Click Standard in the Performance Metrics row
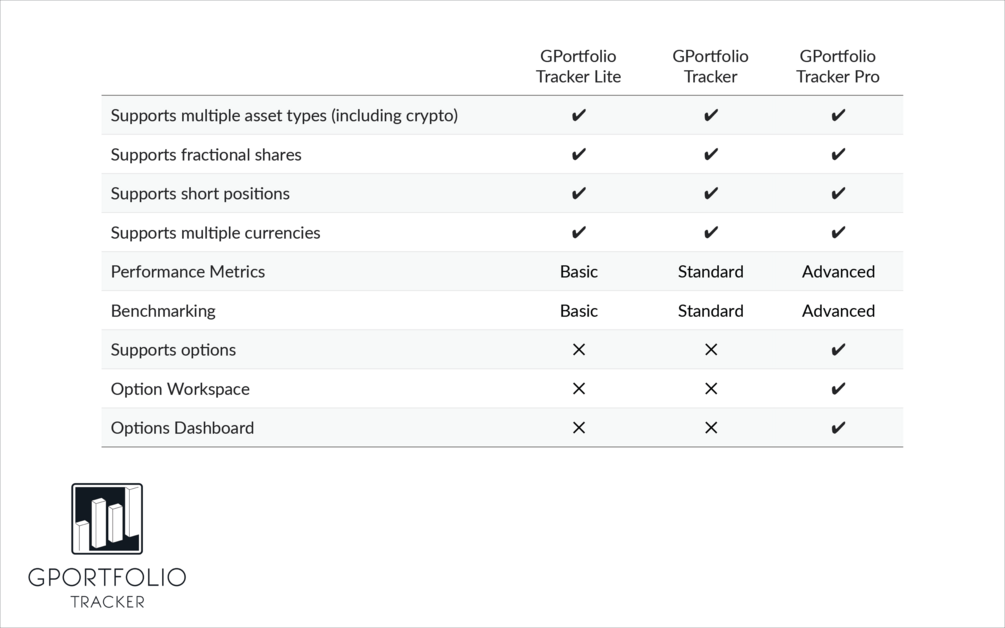Screen dimensions: 1005x628 711,272
